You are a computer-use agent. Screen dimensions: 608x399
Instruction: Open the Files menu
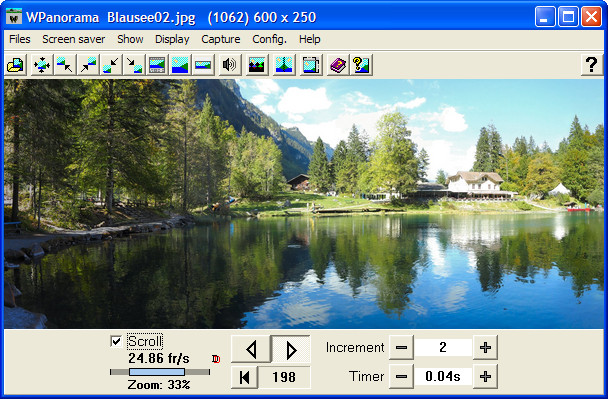pos(19,39)
